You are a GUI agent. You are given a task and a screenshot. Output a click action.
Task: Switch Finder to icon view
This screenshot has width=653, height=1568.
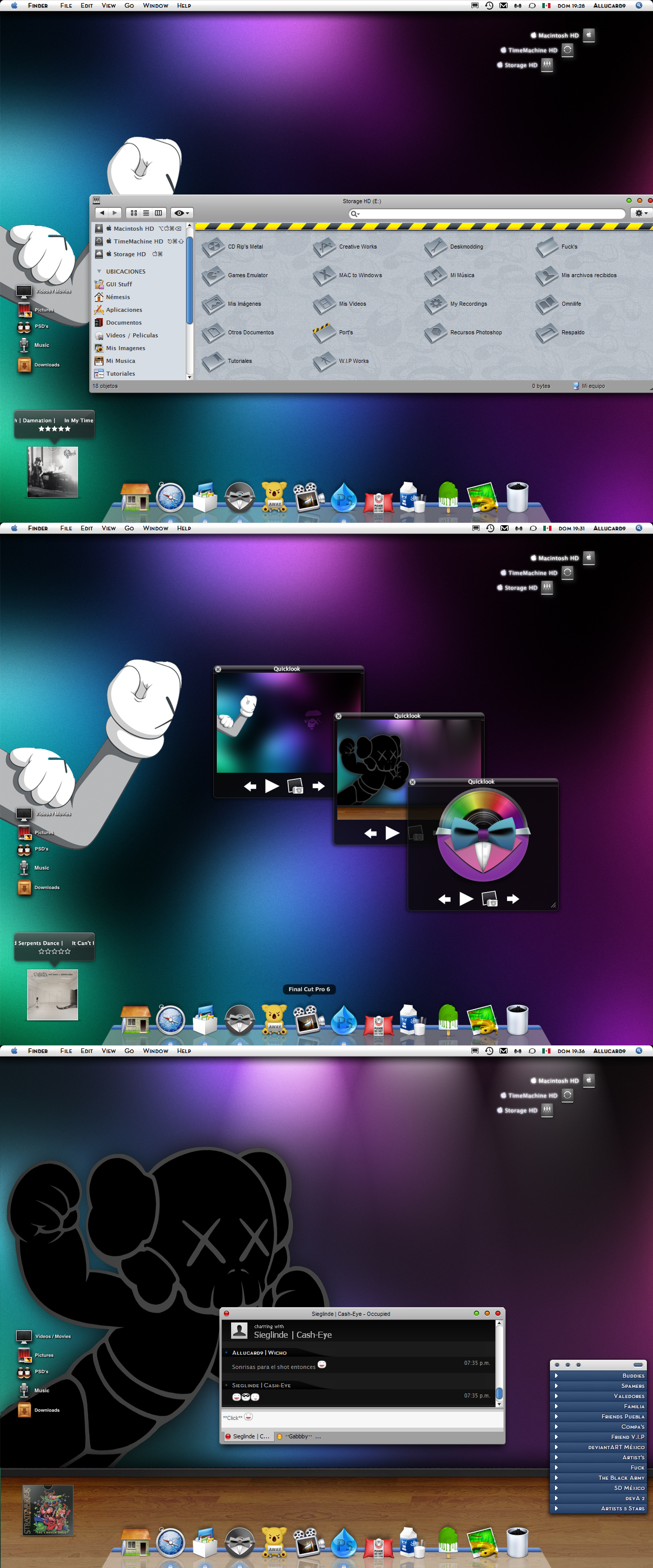coord(134,213)
